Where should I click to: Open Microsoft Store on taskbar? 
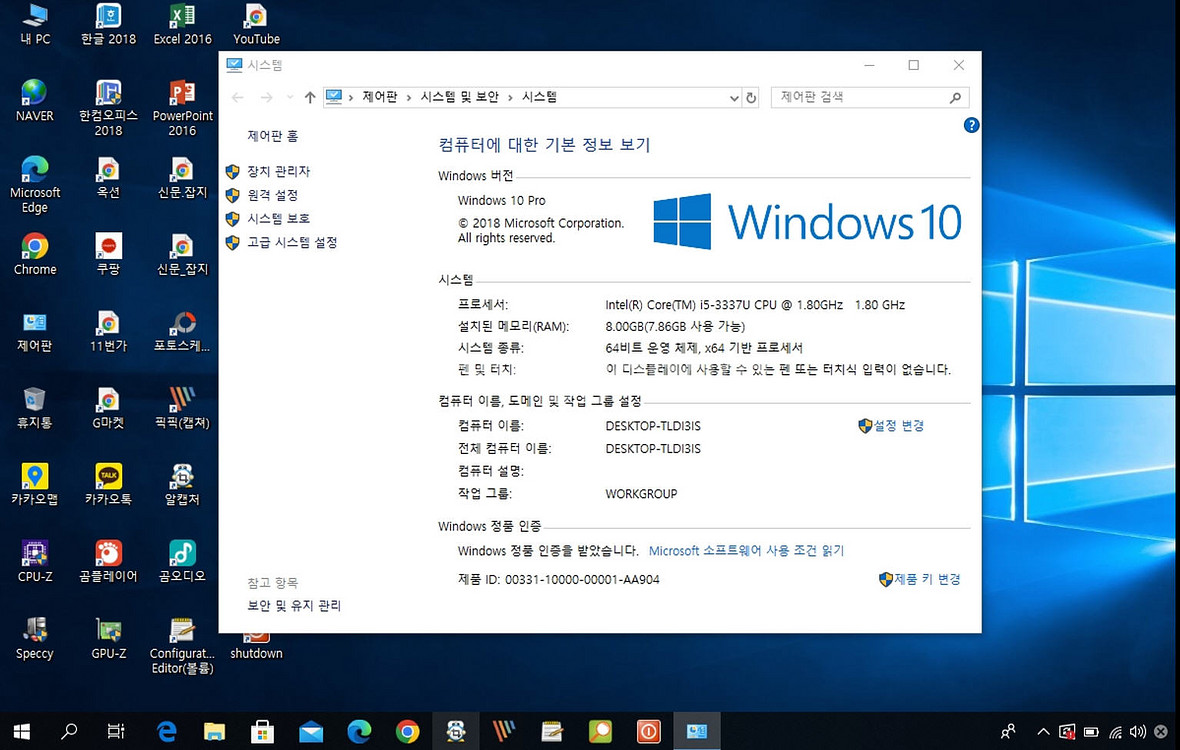[x=263, y=730]
